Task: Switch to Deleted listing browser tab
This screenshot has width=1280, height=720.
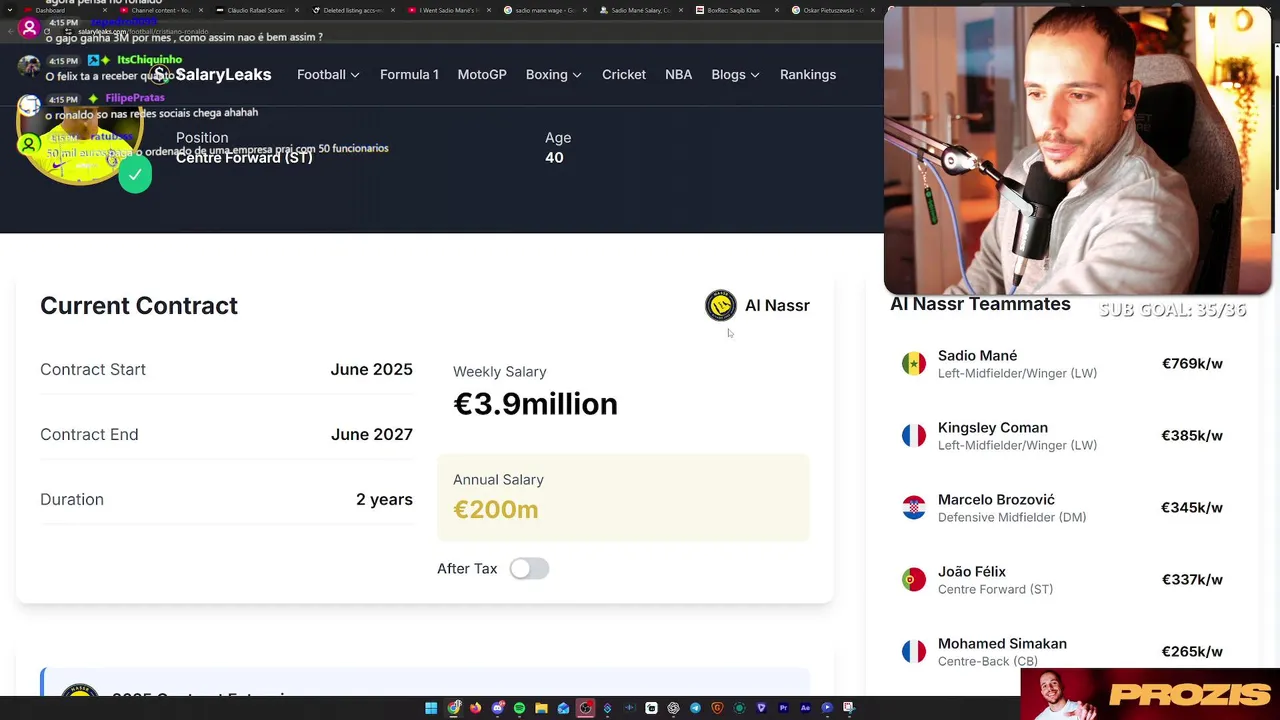Action: [352, 10]
